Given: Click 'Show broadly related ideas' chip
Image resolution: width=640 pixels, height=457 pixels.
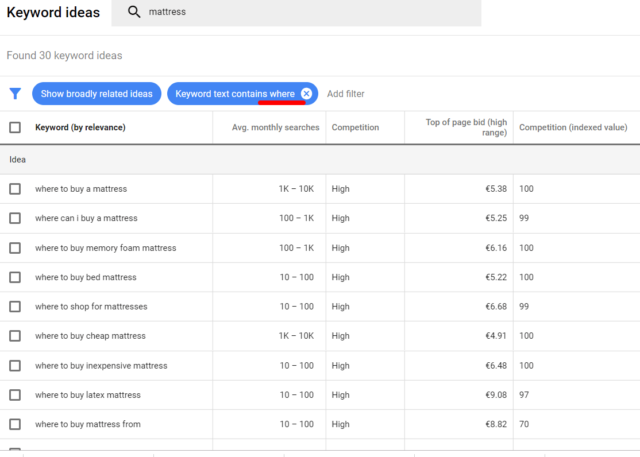Looking at the screenshot, I should 97,94.
